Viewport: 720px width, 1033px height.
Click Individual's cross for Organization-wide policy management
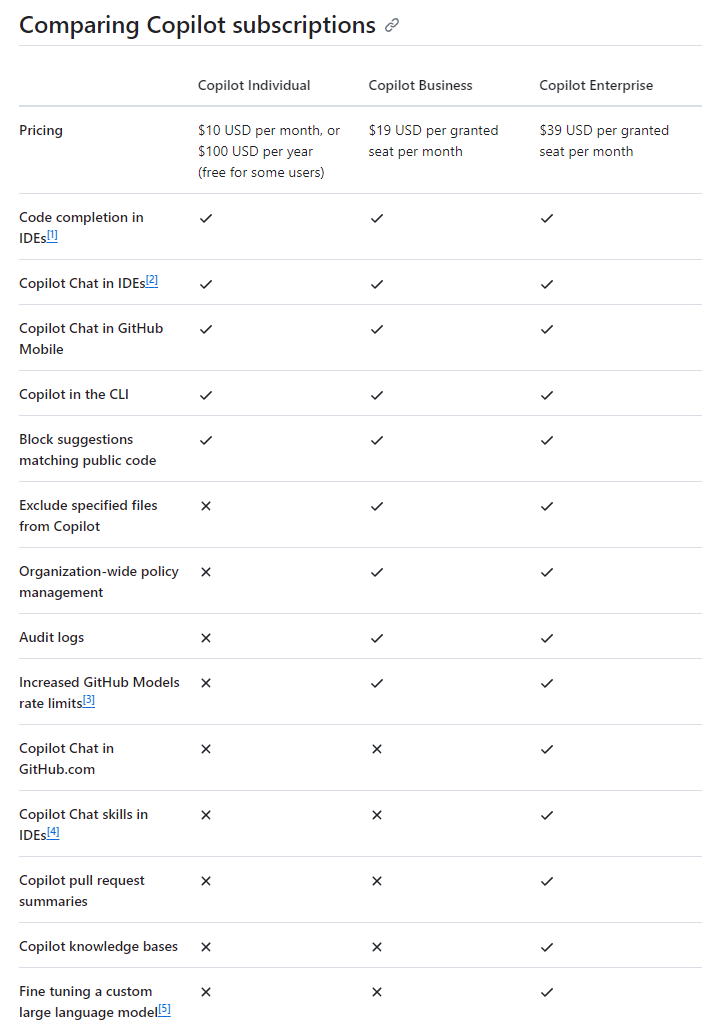point(206,572)
